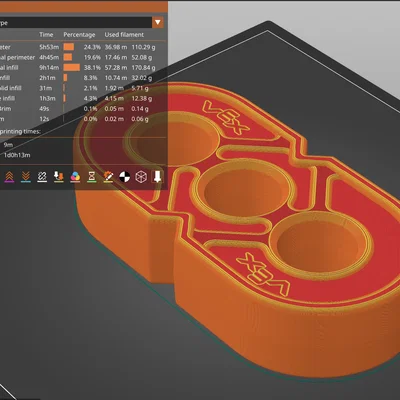Toggle Tool changes arrows icon
Image resolution: width=400 pixels, height=400 pixels.
pos(59,177)
